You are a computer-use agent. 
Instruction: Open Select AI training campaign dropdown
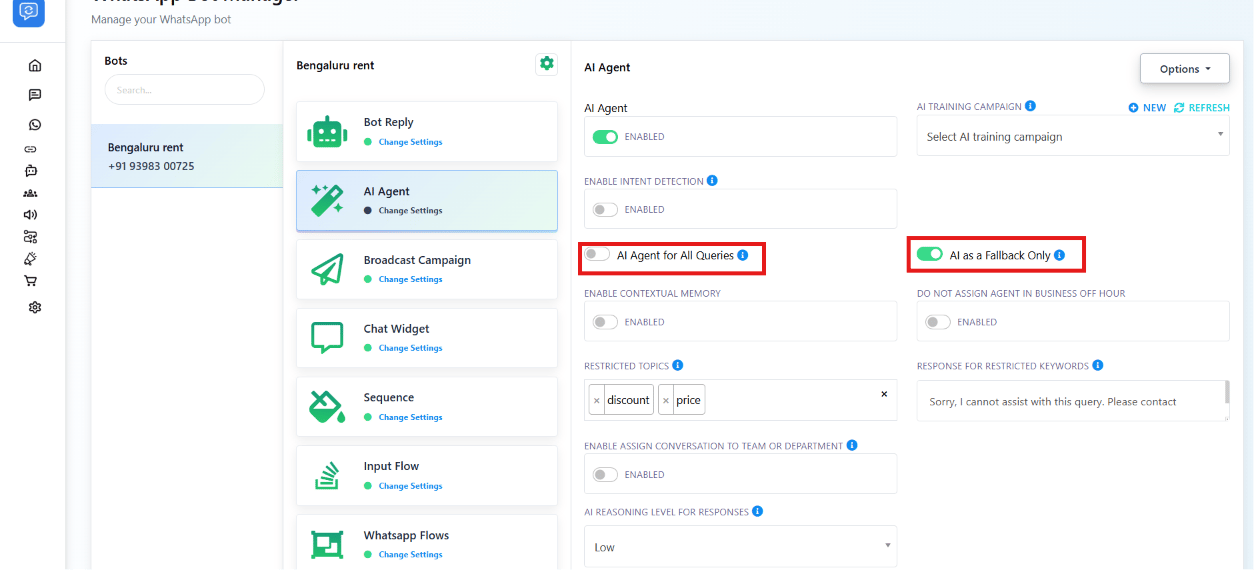1073,136
